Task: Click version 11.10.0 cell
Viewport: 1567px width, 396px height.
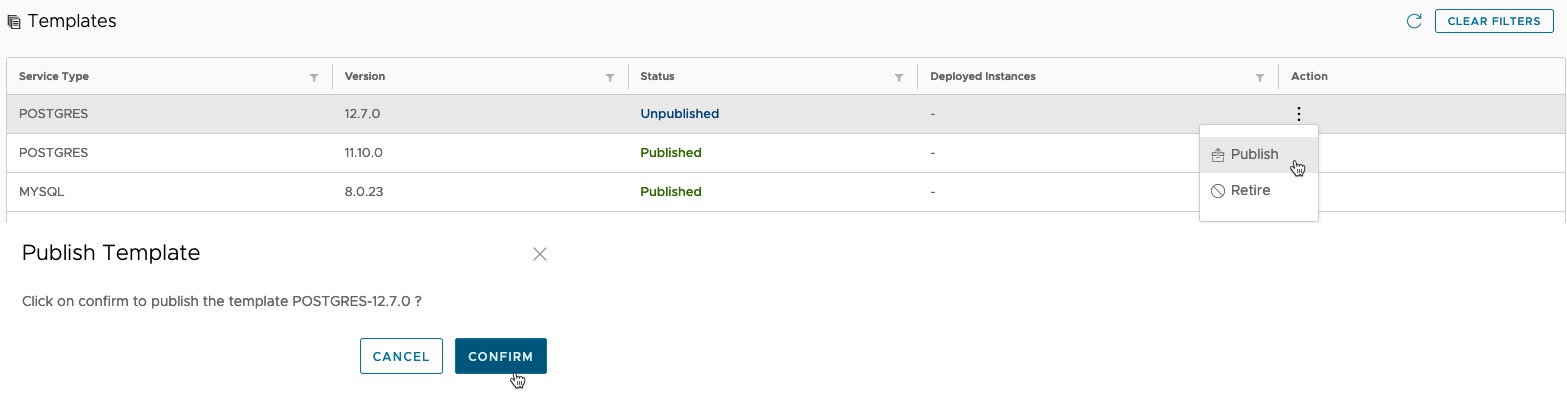Action: tap(364, 153)
